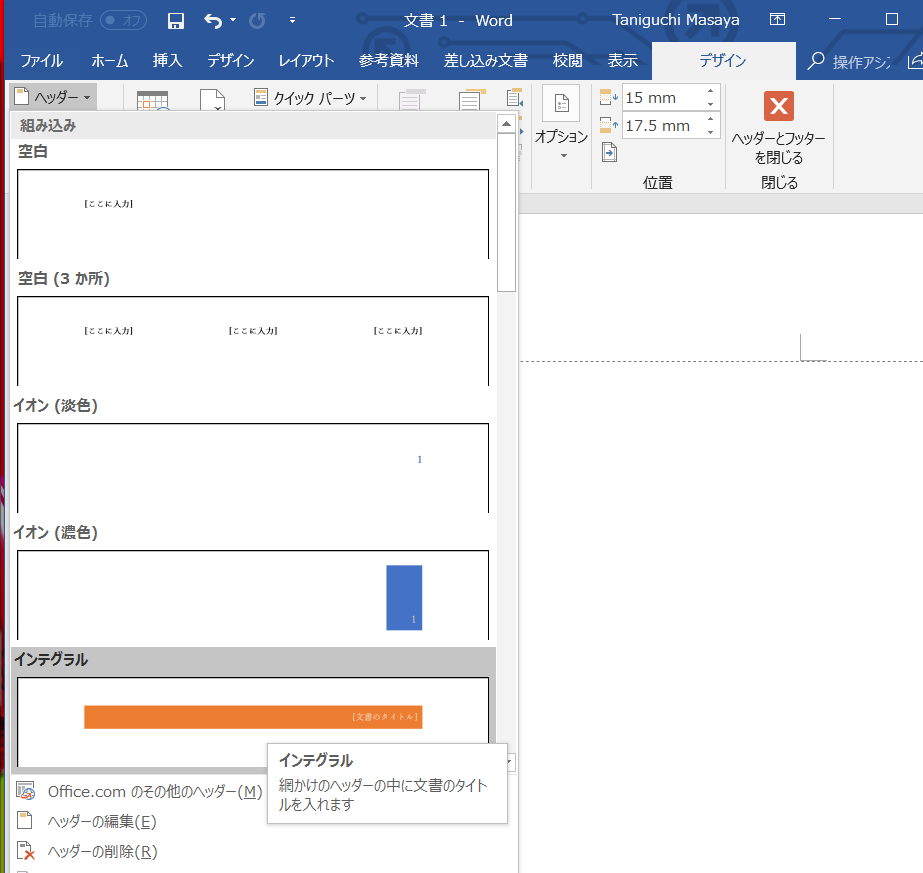Click the ヘッダーの削除 icon
This screenshot has height=873, width=923.
(25, 851)
